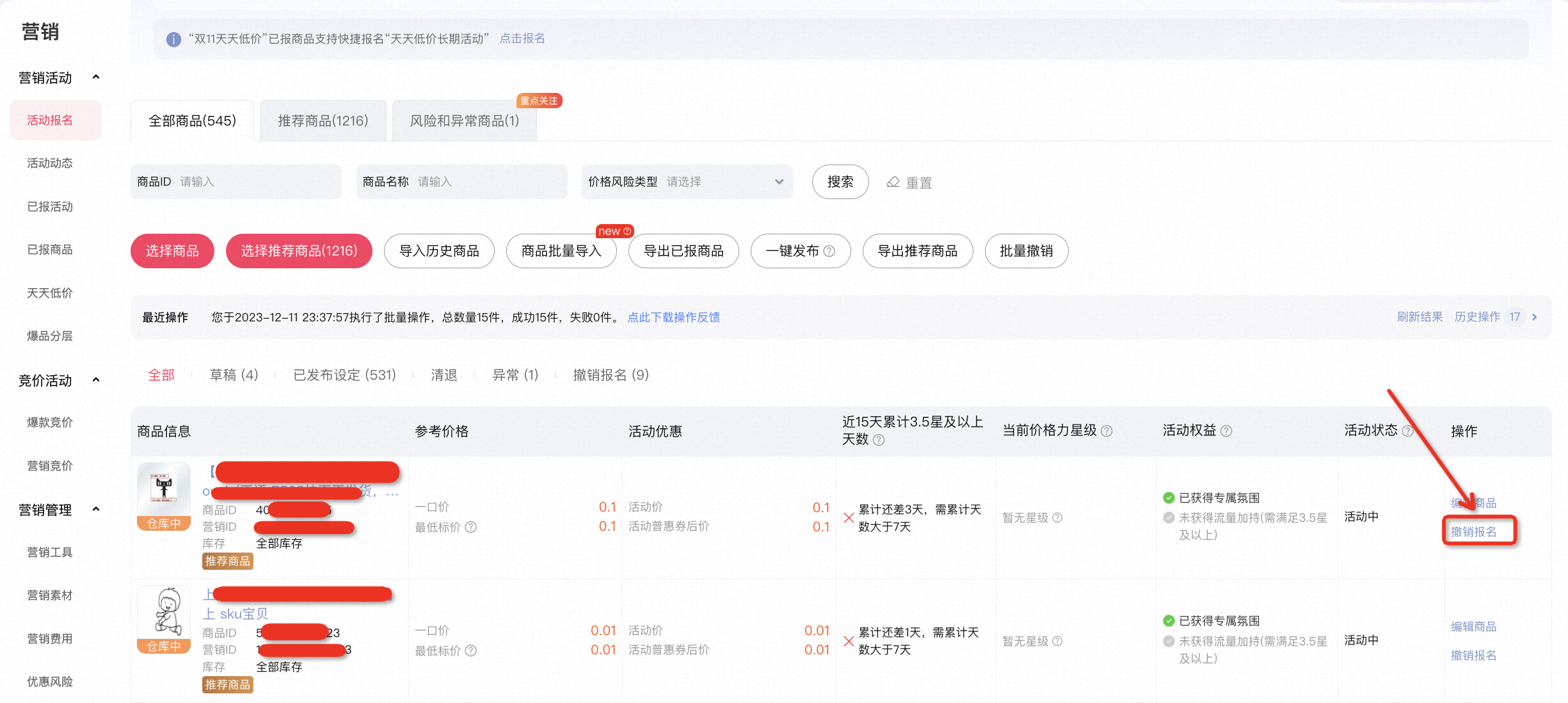The image size is (1568, 703).
Task: Click 选择推荐商品(1216) button
Action: tap(299, 251)
